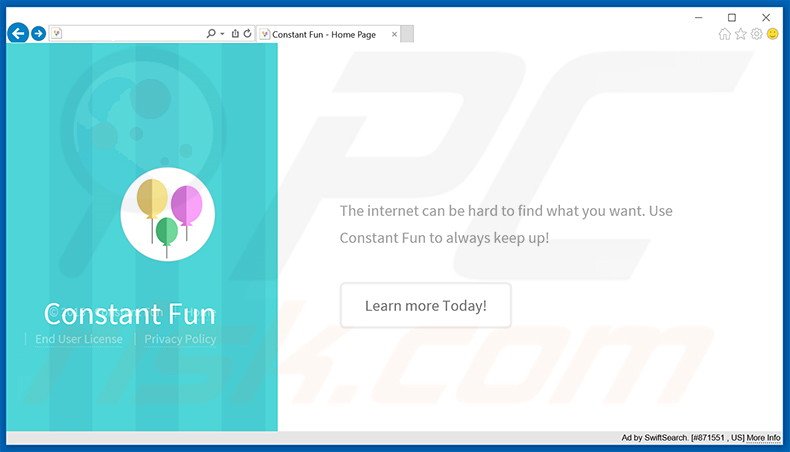Screen dimensions: 790x452
Task: Close the browser window
Action: click(x=766, y=17)
